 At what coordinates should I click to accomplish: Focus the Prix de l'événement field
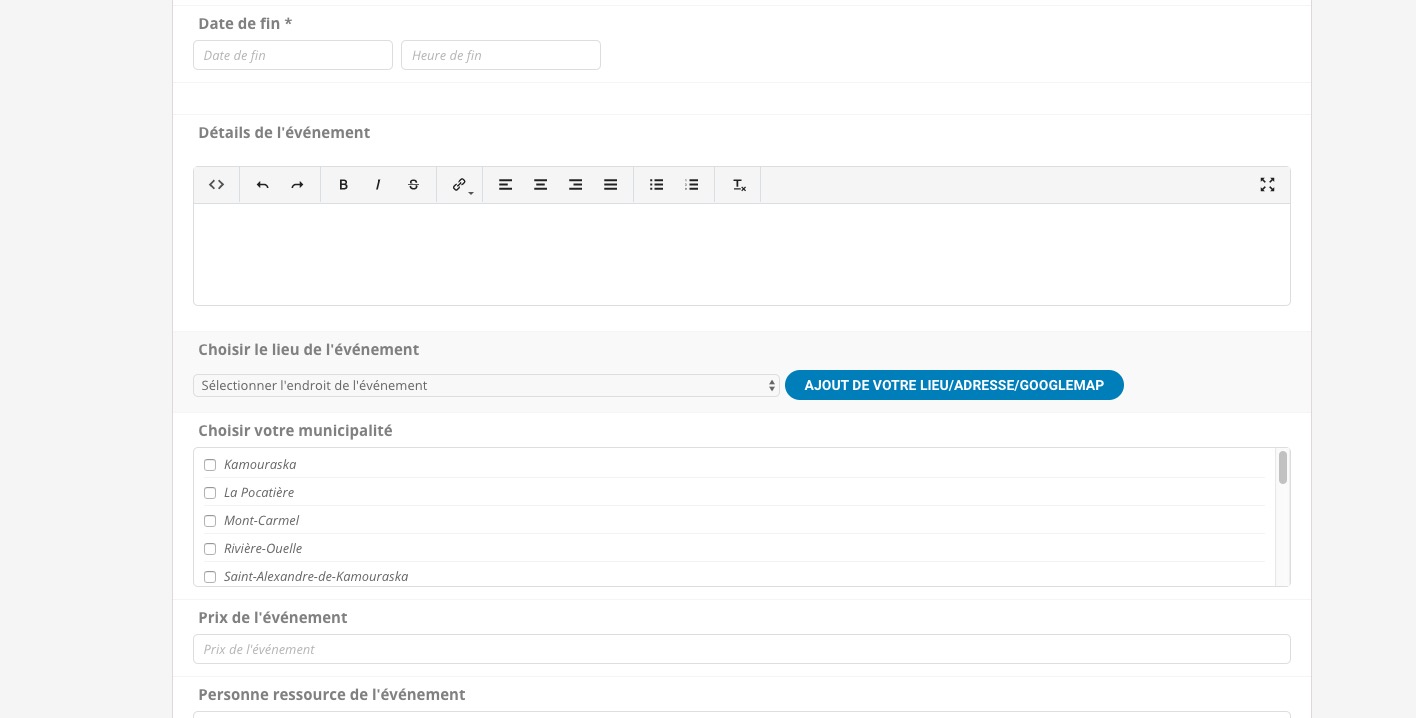(x=741, y=649)
